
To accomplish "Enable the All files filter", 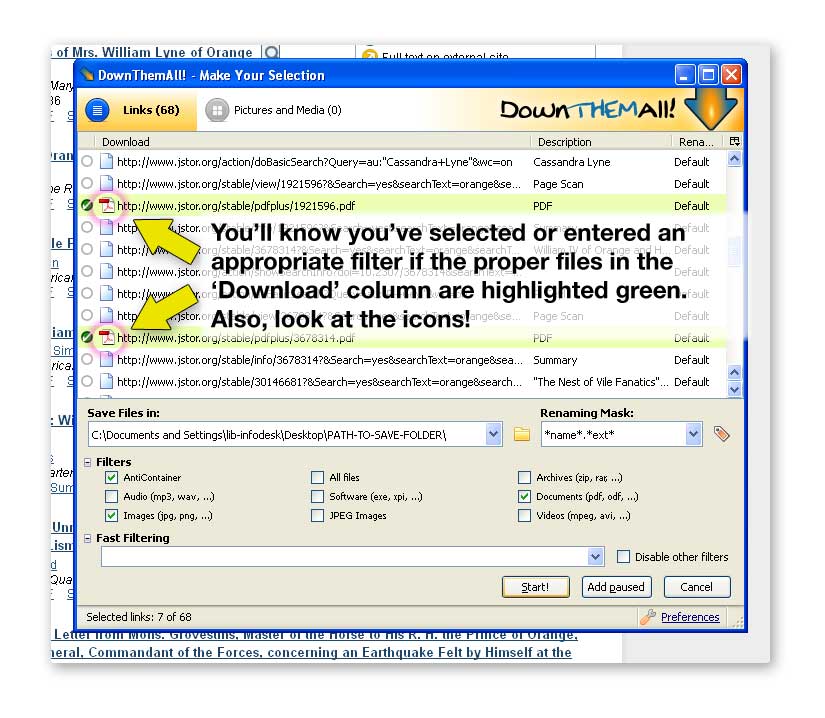I will click(317, 477).
